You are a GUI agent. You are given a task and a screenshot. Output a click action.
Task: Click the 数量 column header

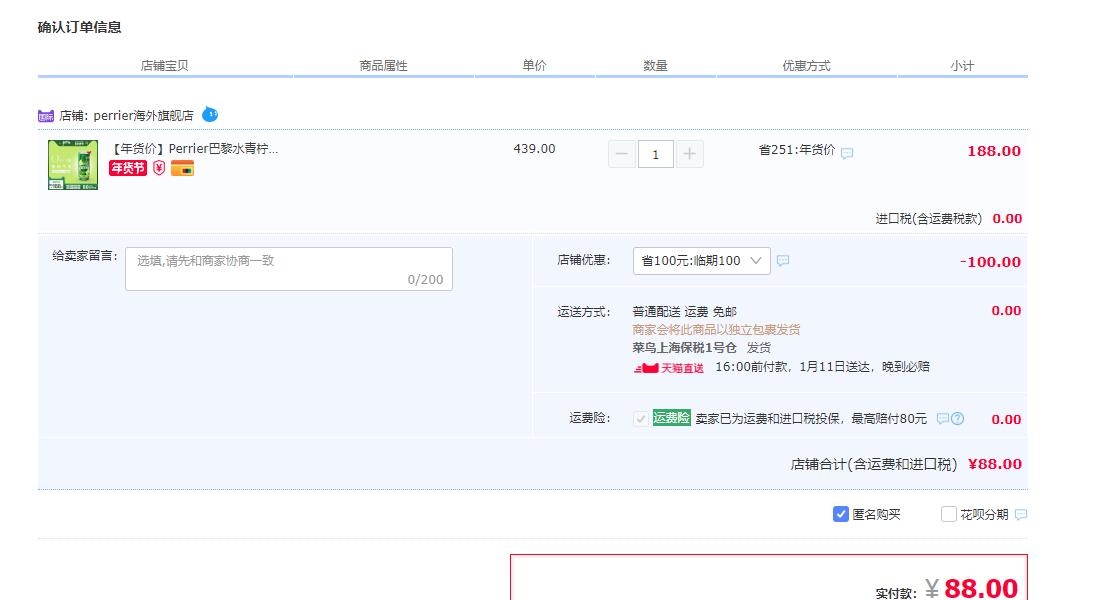655,66
